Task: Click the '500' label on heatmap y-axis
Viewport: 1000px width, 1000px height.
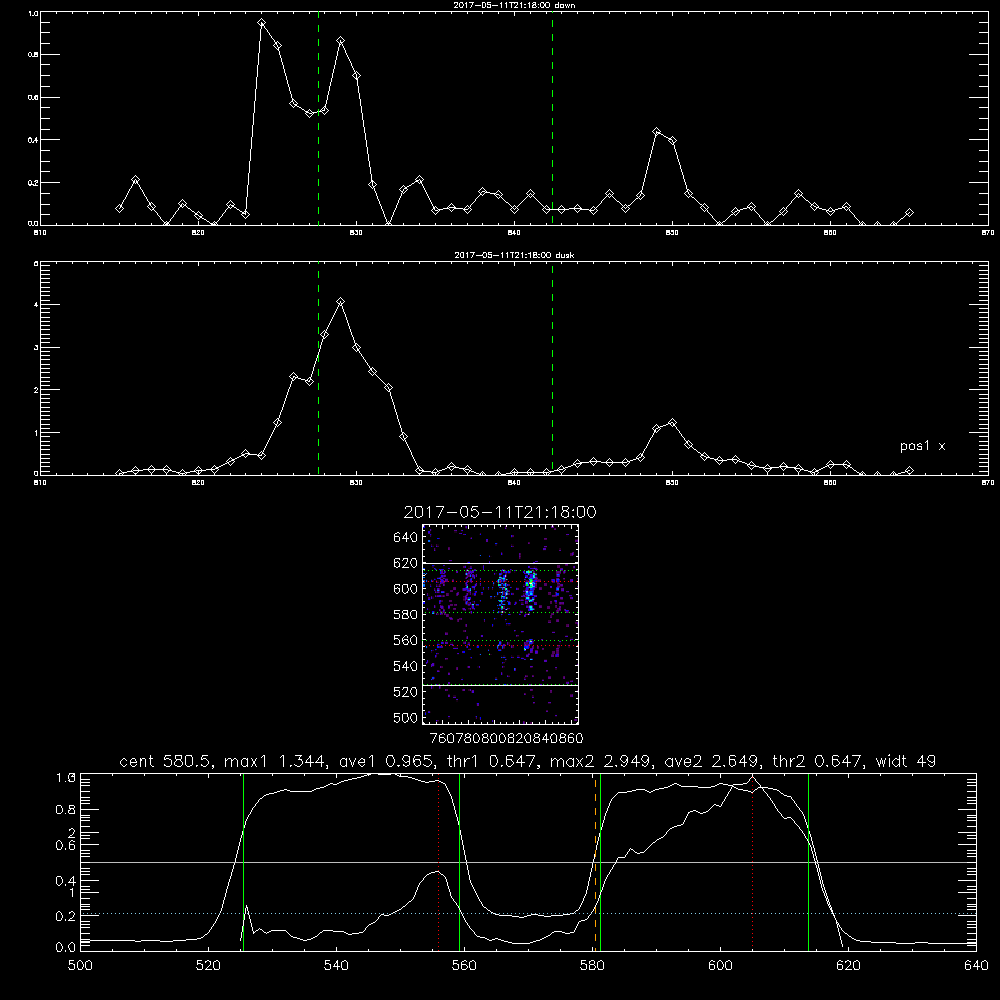Action: click(406, 717)
